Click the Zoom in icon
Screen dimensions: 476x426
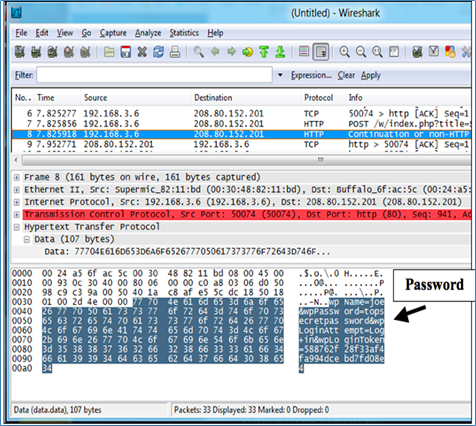344,52
